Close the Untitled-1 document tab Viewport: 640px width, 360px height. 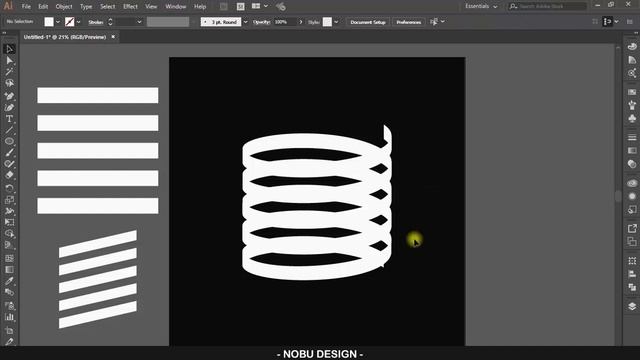click(x=113, y=37)
